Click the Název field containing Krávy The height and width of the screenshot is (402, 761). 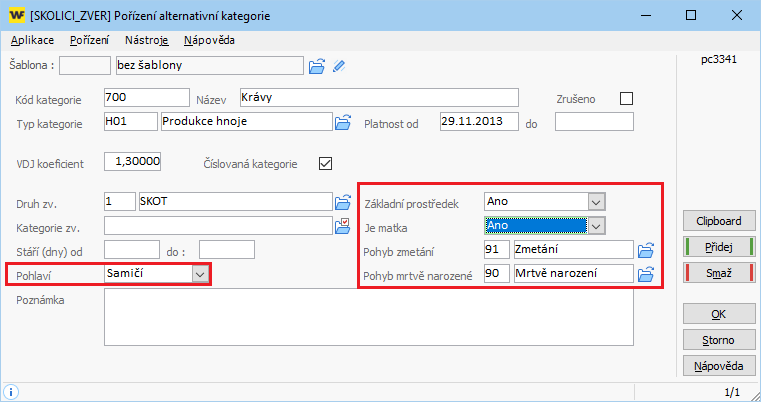coord(378,97)
